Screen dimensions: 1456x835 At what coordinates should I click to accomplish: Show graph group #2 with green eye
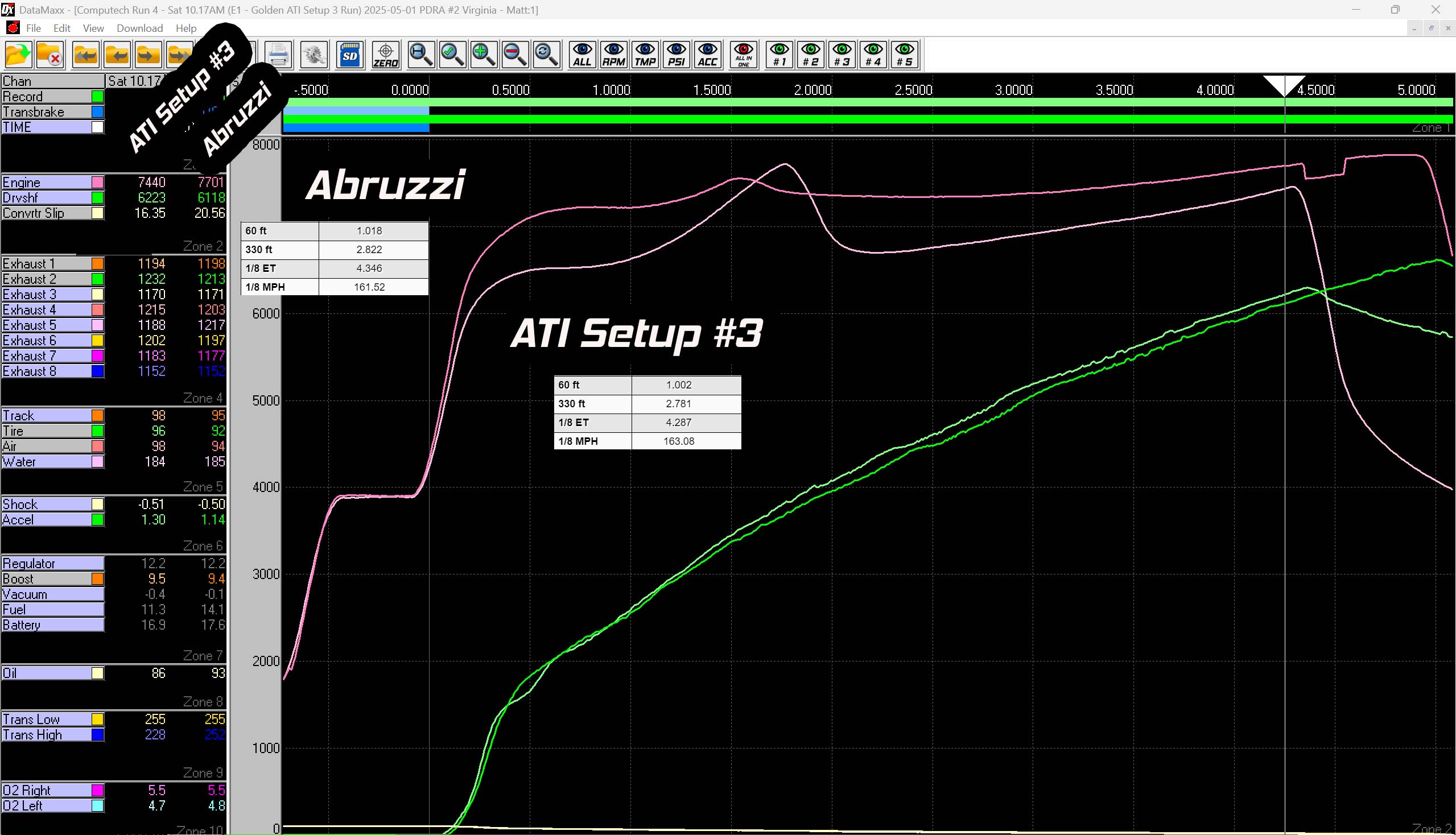click(811, 55)
